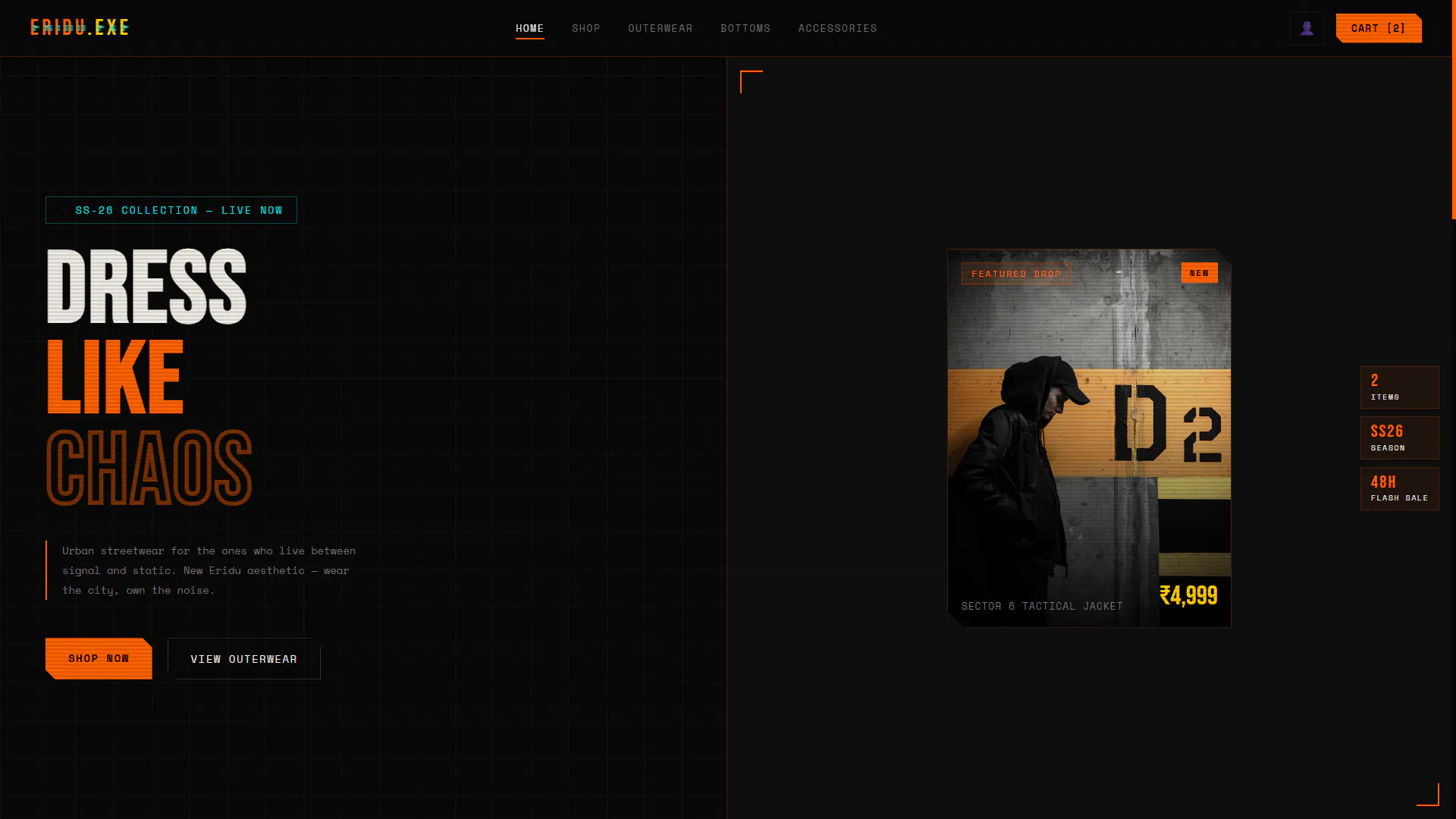Click the View Outerwear button
This screenshot has width=1456, height=819.
244,658
